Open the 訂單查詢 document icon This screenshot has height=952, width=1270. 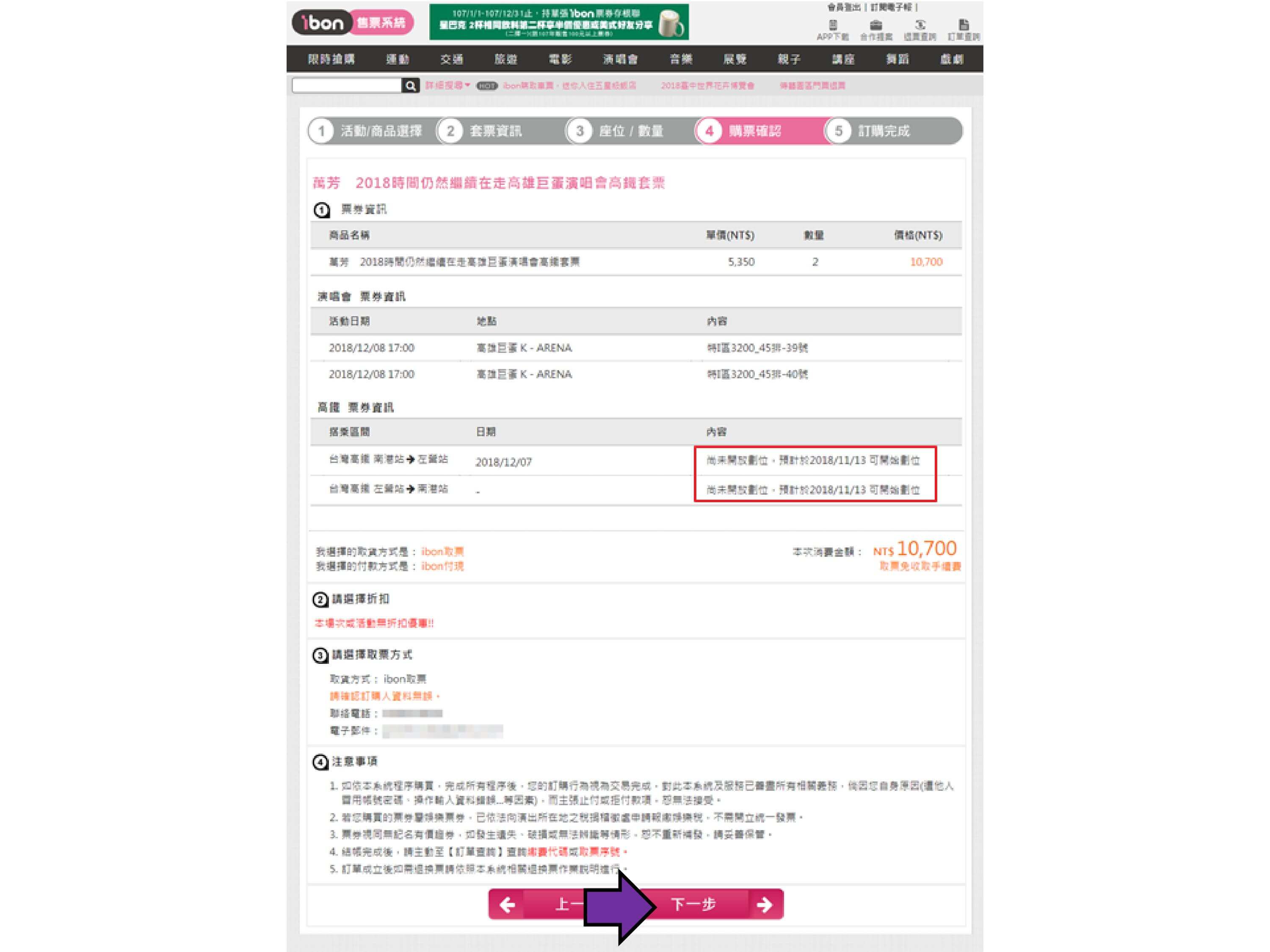964,25
